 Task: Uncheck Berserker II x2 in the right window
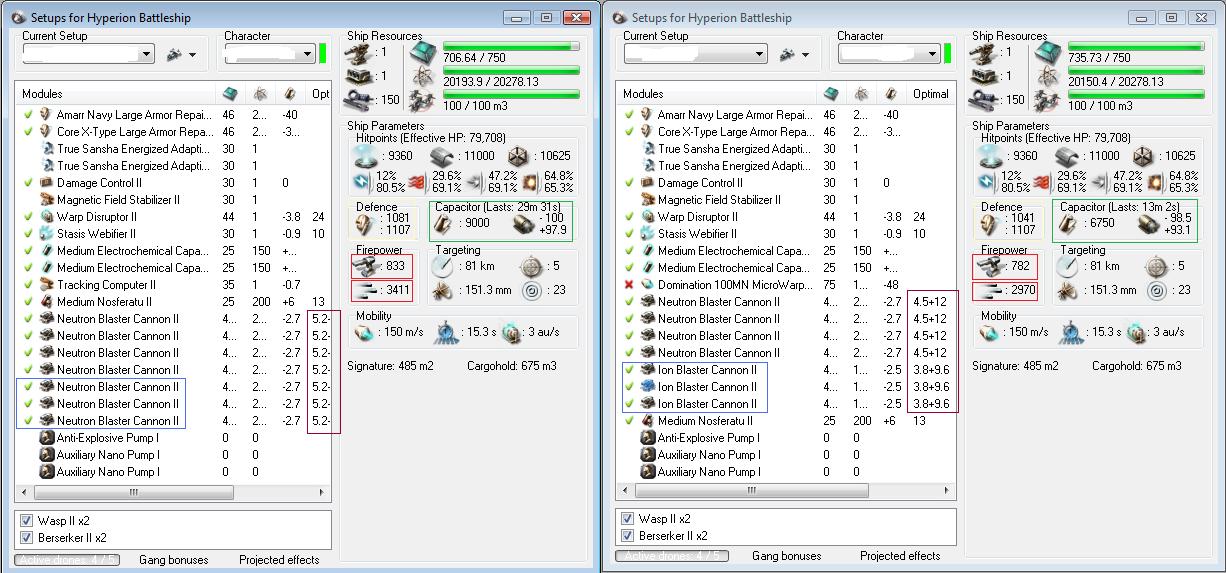(x=628, y=536)
